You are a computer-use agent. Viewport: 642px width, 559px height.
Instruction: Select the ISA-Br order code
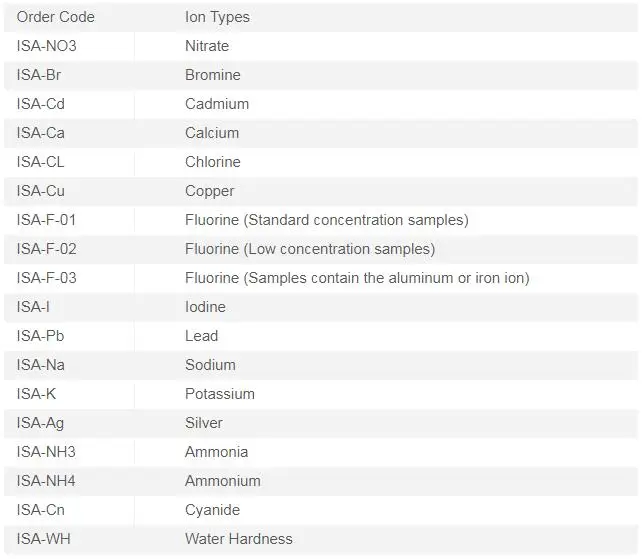click(x=39, y=75)
